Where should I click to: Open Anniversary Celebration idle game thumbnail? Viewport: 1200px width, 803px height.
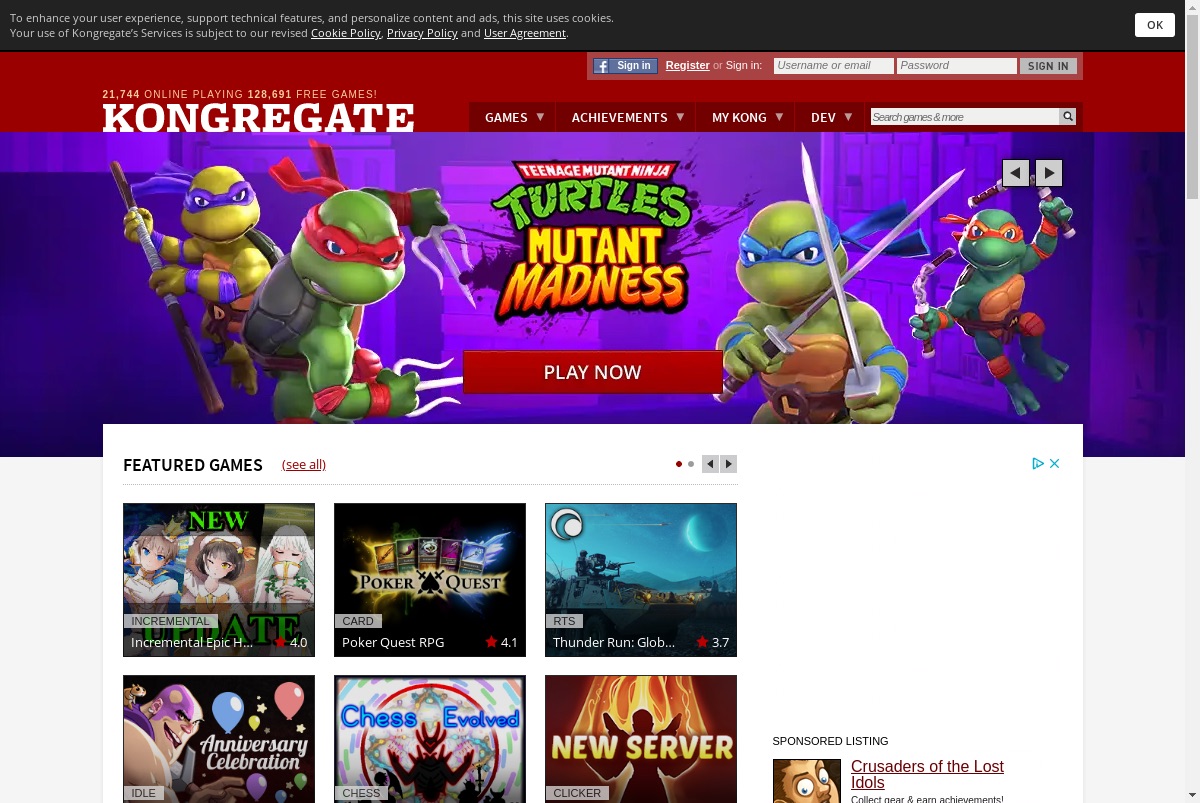pos(219,739)
